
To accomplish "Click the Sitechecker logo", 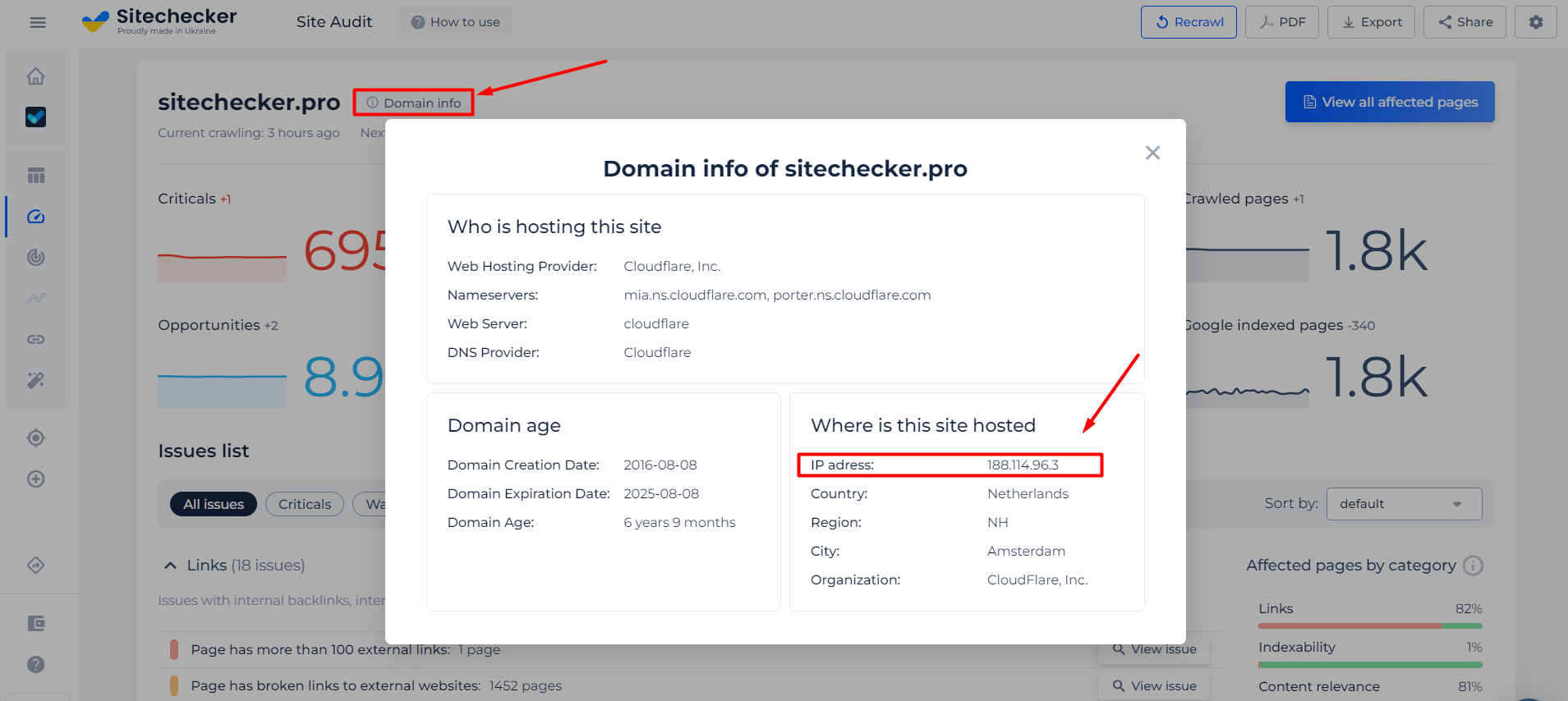I will [159, 21].
